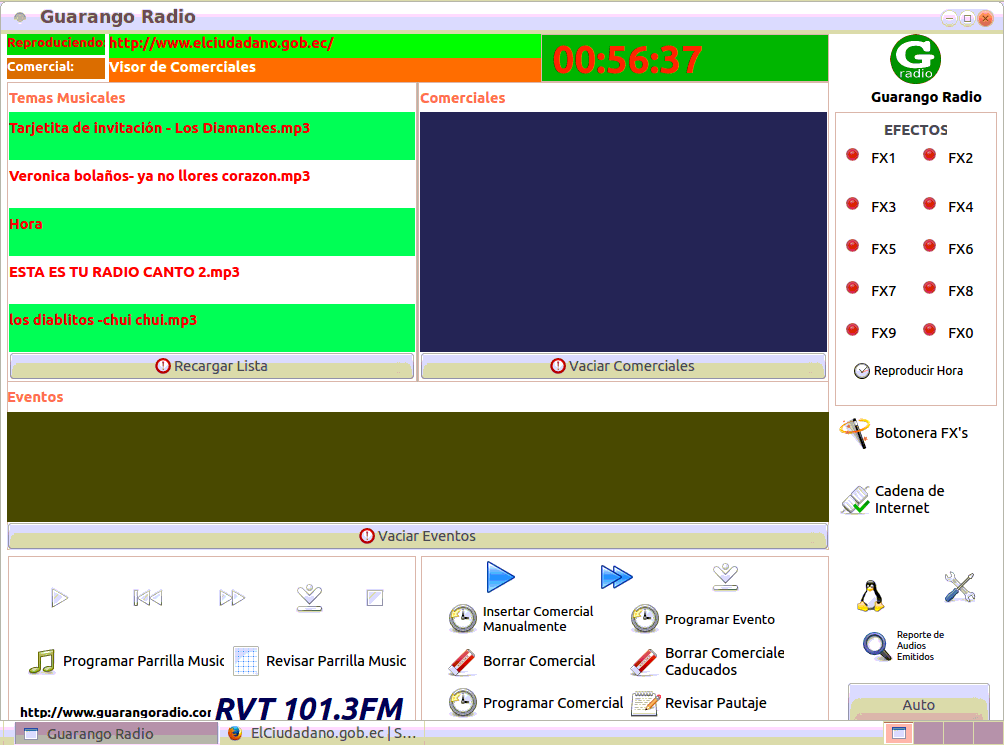Stop playback with grey square button
Viewport: 1004px width, 745px height.
375,598
